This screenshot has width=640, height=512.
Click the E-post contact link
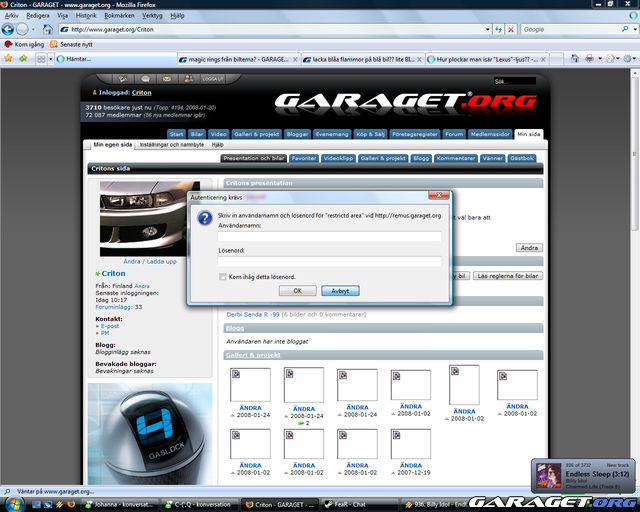tap(110, 326)
